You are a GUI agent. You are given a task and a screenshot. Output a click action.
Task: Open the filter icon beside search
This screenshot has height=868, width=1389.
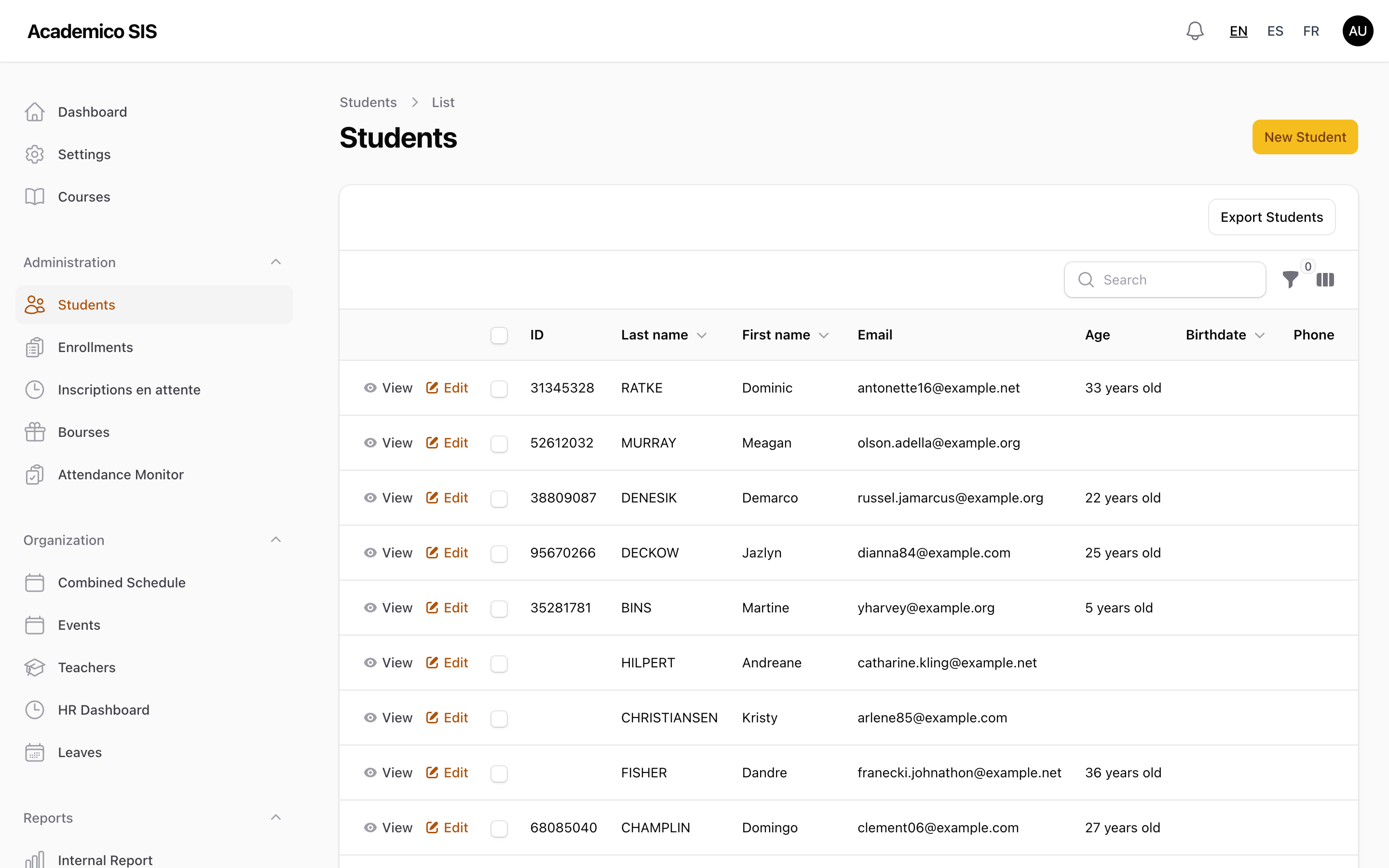click(1290, 280)
